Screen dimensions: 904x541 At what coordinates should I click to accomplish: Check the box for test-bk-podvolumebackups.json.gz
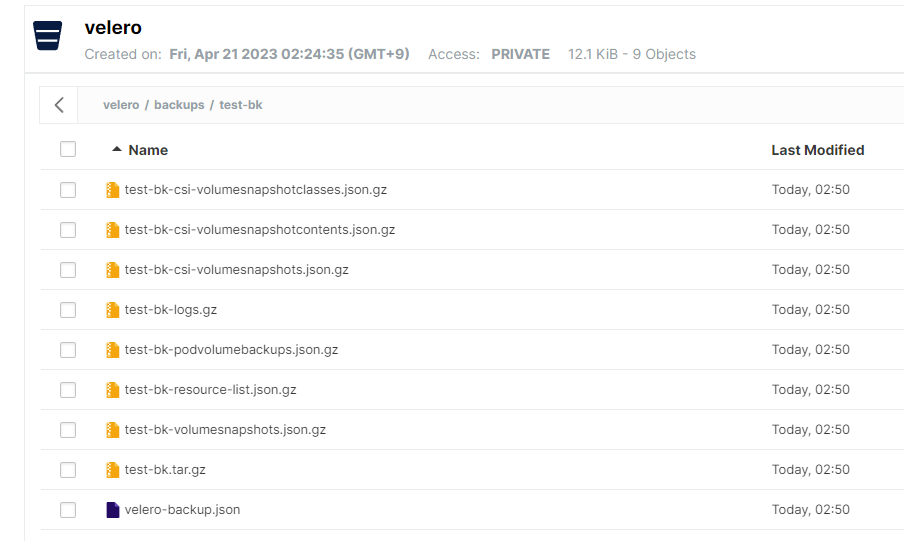(68, 350)
